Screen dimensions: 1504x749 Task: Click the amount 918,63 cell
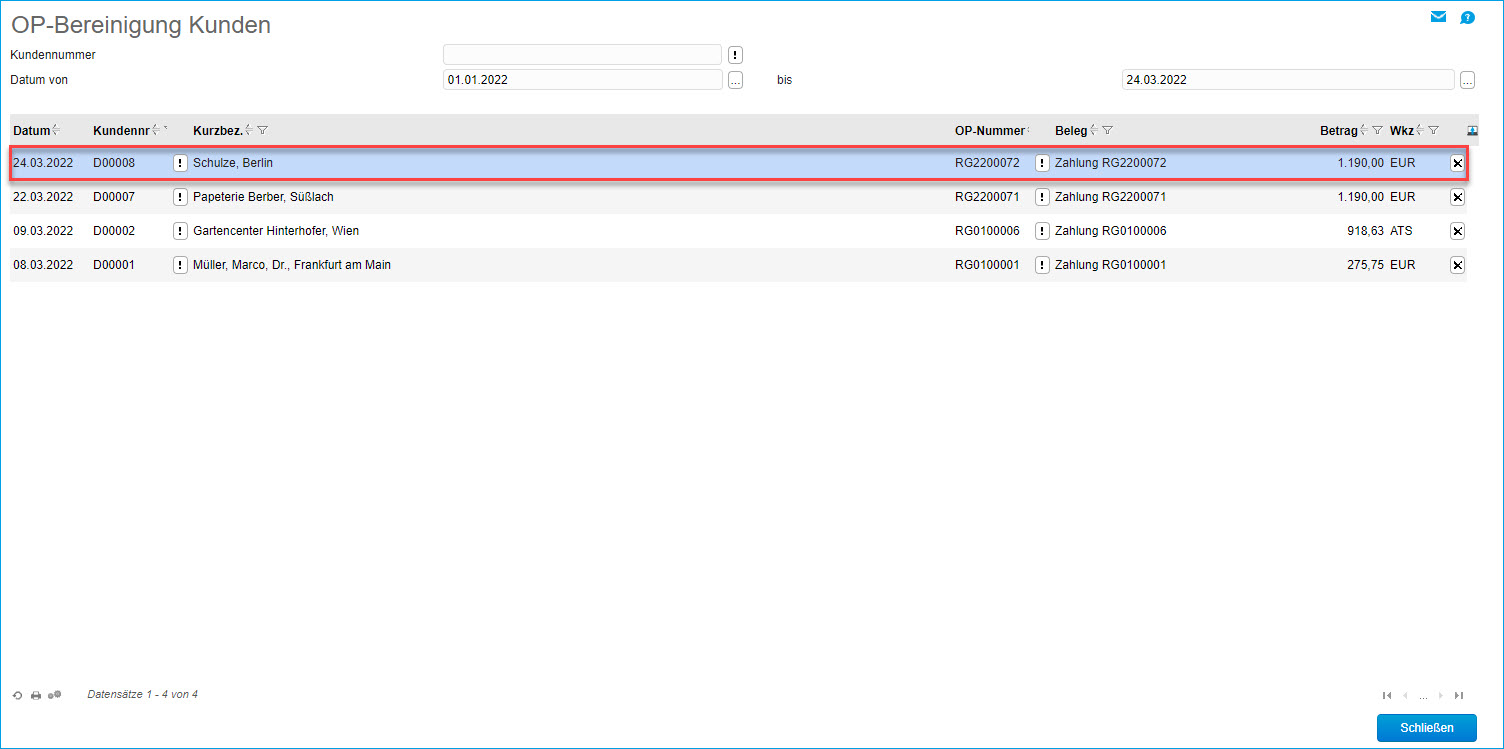(x=1365, y=231)
